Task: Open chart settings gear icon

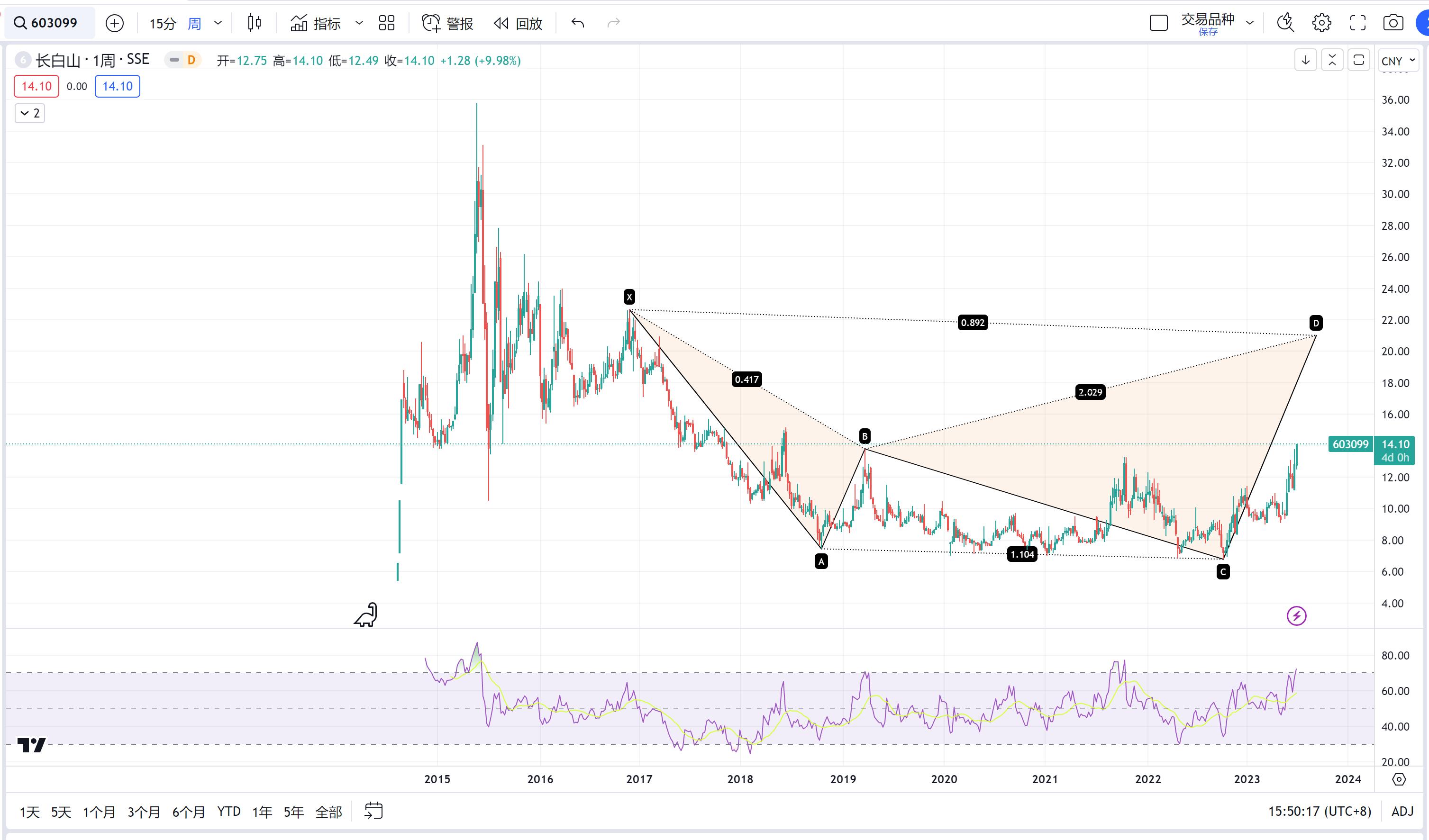Action: tap(1321, 23)
